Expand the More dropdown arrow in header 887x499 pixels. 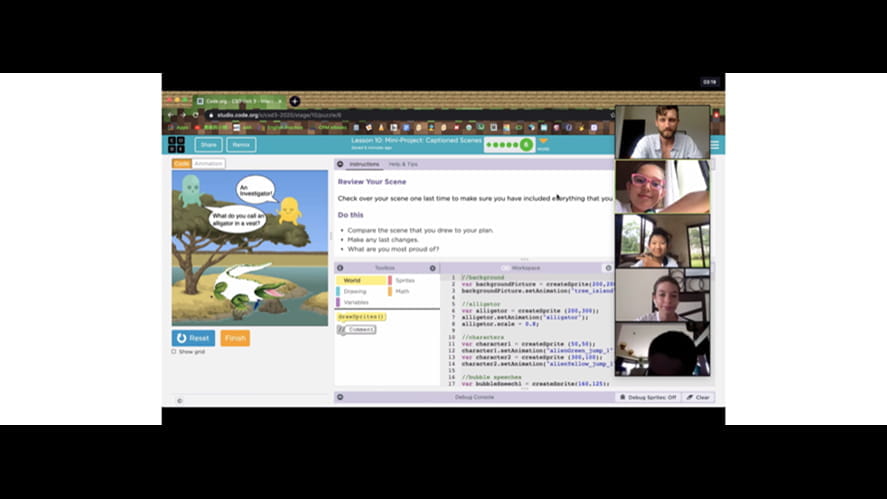click(x=543, y=141)
